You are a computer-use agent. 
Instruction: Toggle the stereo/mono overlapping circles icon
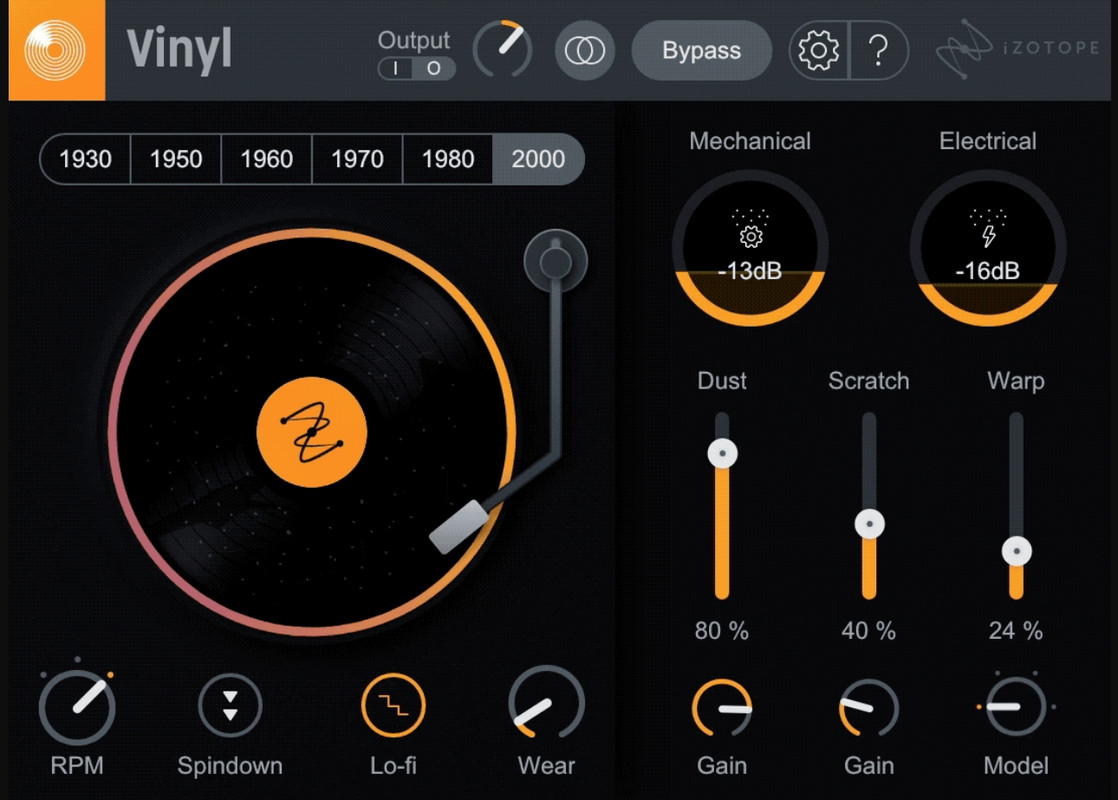click(585, 51)
